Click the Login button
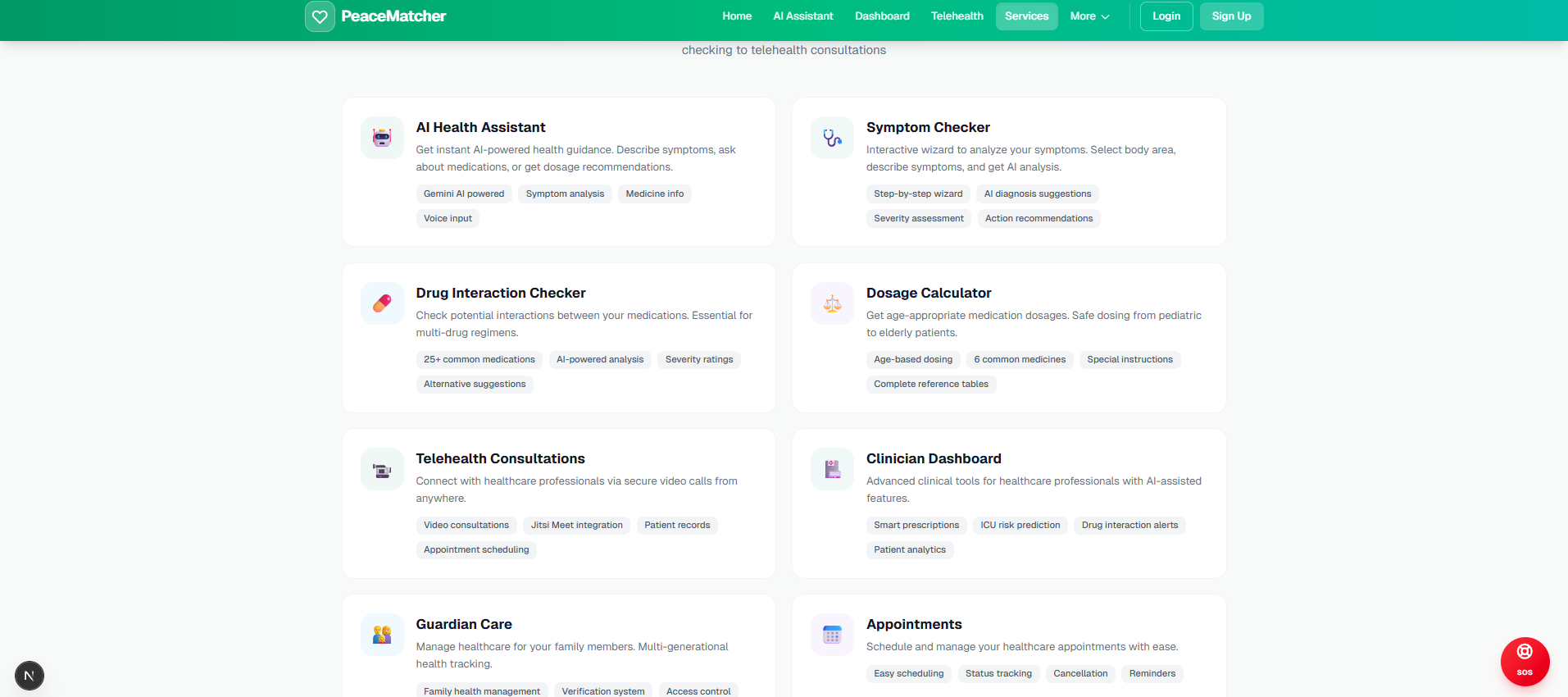This screenshot has width=1568, height=697. point(1166,16)
